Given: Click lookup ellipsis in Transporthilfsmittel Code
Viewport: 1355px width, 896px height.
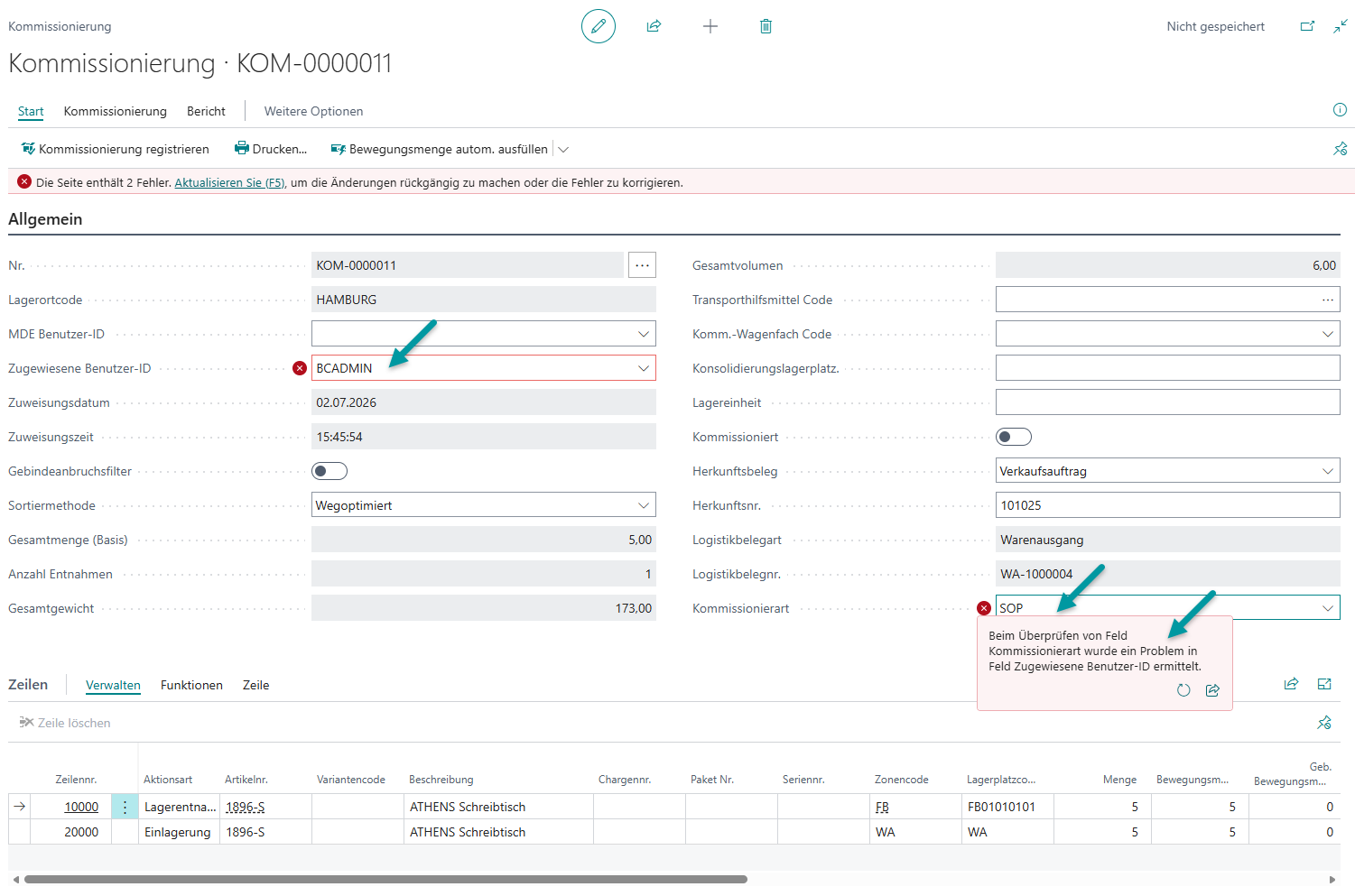Looking at the screenshot, I should click(1328, 300).
